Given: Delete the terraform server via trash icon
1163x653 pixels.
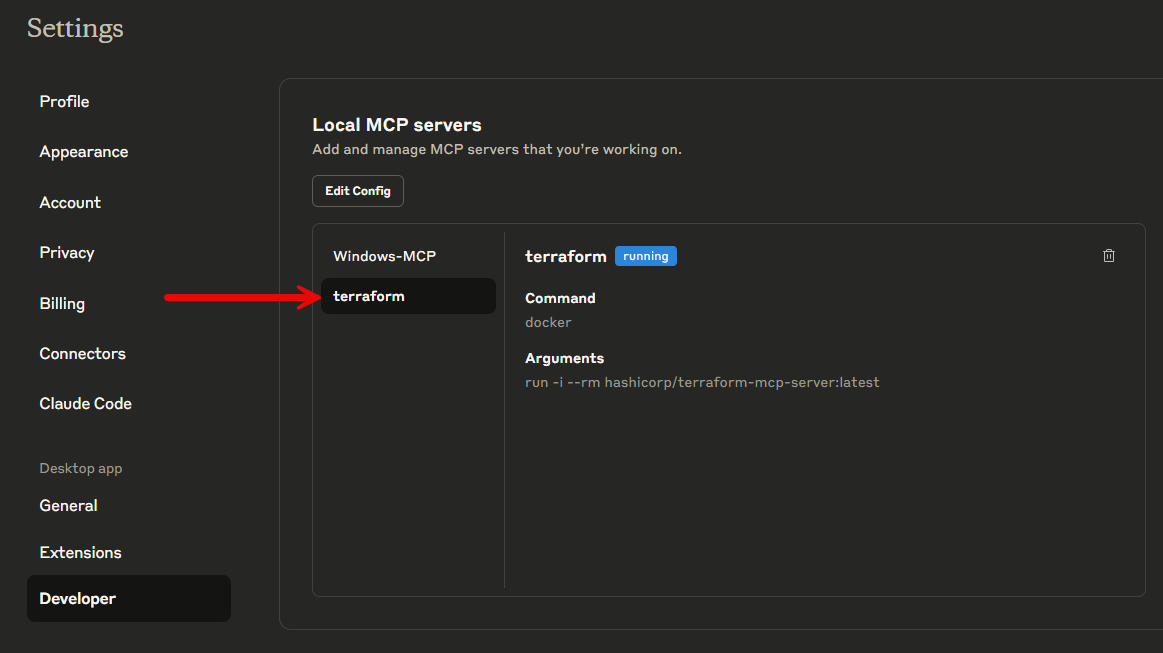Looking at the screenshot, I should click(x=1108, y=256).
